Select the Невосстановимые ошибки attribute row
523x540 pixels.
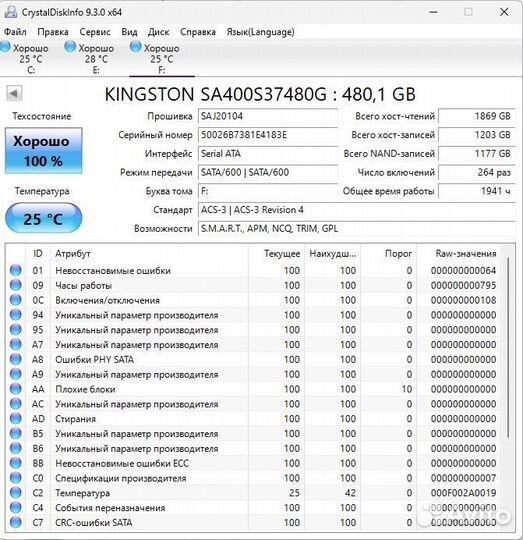click(x=253, y=270)
